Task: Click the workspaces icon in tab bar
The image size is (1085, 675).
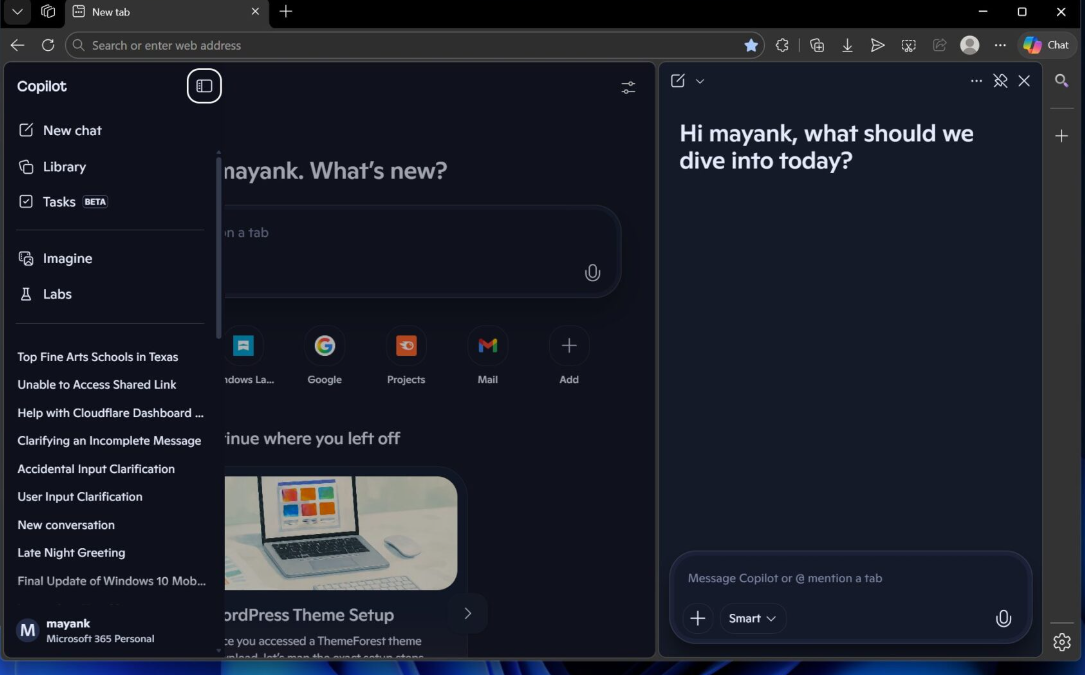Action: 48,12
